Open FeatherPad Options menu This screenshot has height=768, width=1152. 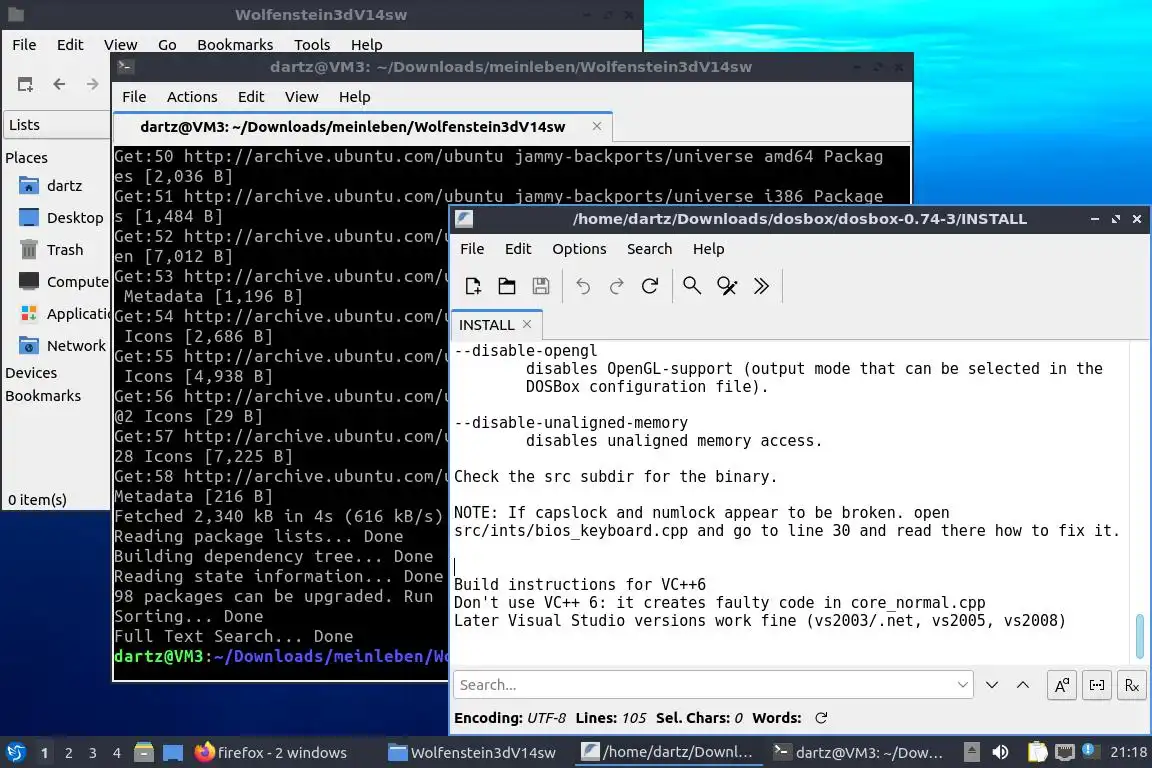[580, 249]
